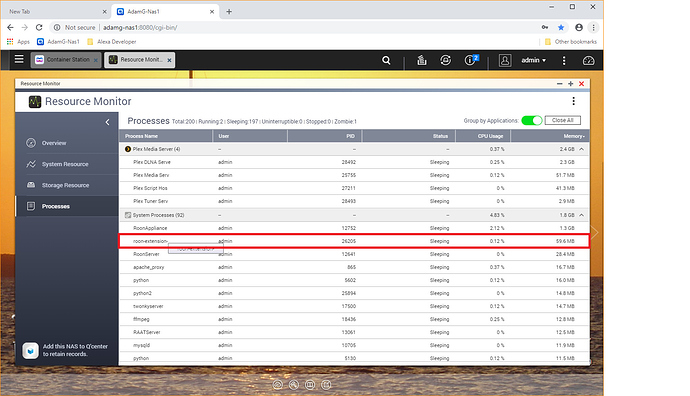Open AdamG-Nas1 bookmark
The height and width of the screenshot is (396, 690).
tap(59, 42)
